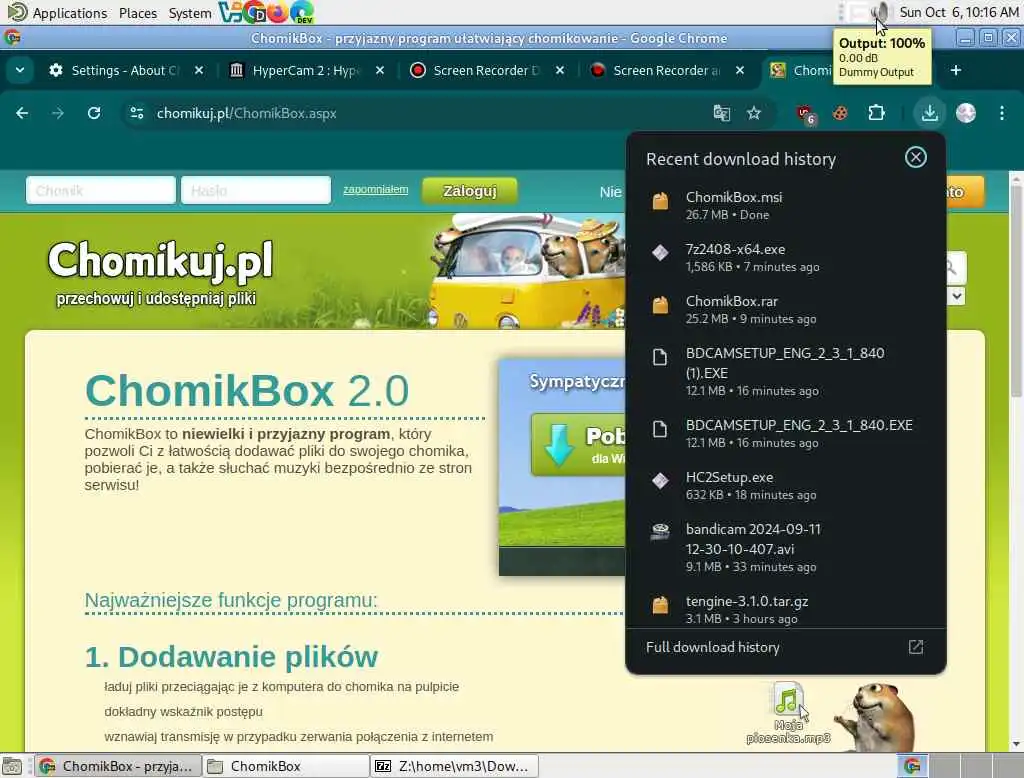Image resolution: width=1024 pixels, height=778 pixels.
Task: Close the HyperCam 2 tab
Action: [380, 70]
